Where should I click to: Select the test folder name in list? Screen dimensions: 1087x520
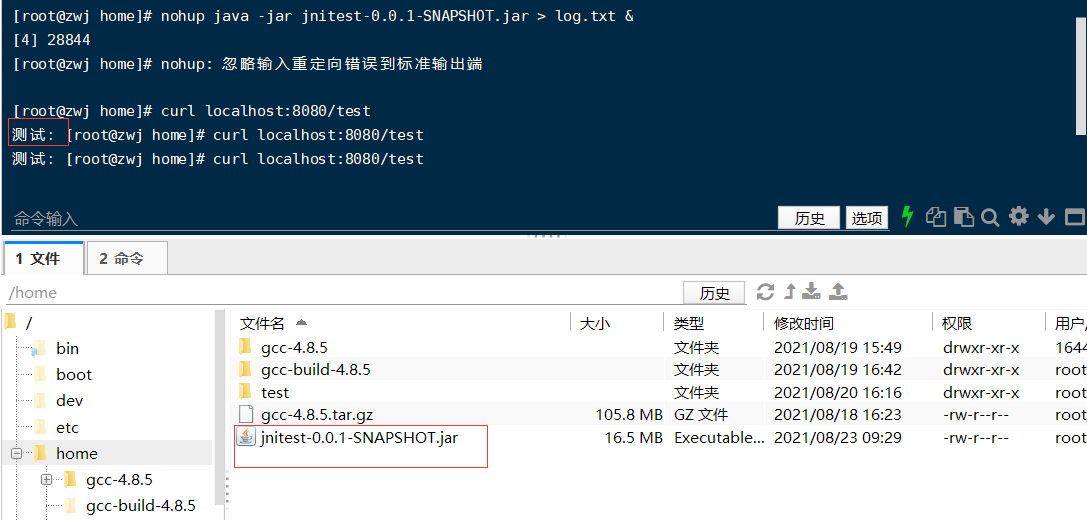pos(275,392)
